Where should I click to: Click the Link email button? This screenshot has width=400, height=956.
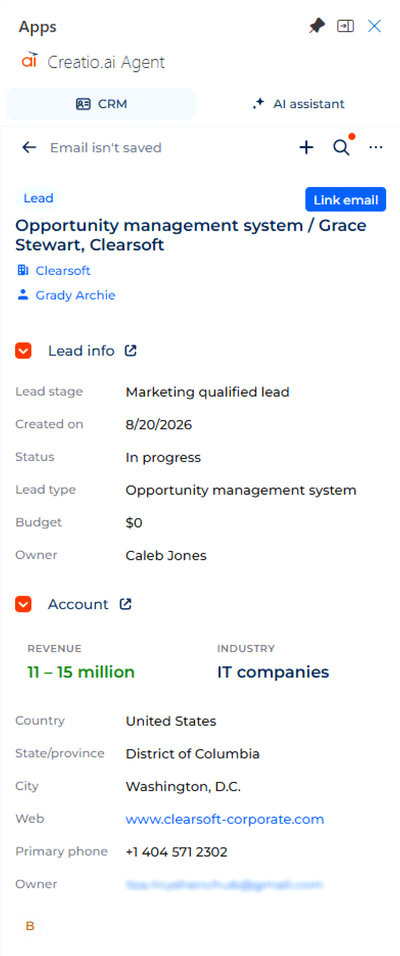(x=346, y=199)
